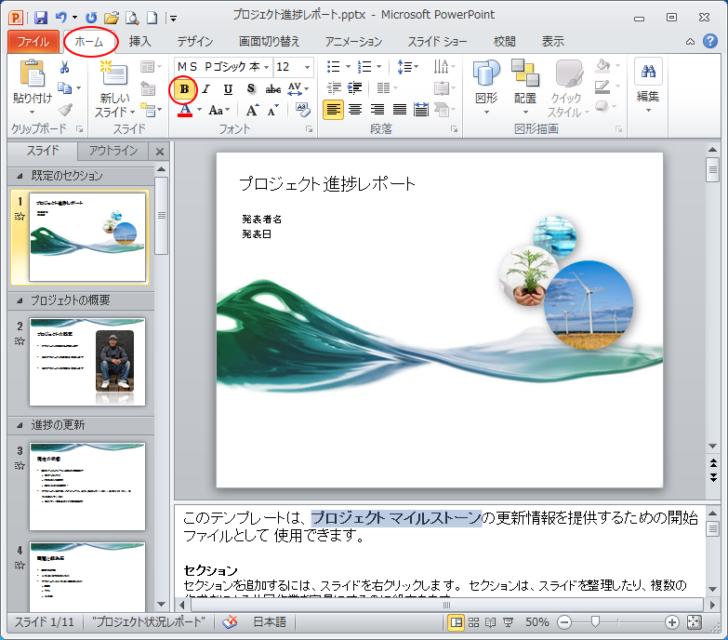
Task: Click the Editing (編集) binoculars icon
Action: pyautogui.click(x=648, y=71)
